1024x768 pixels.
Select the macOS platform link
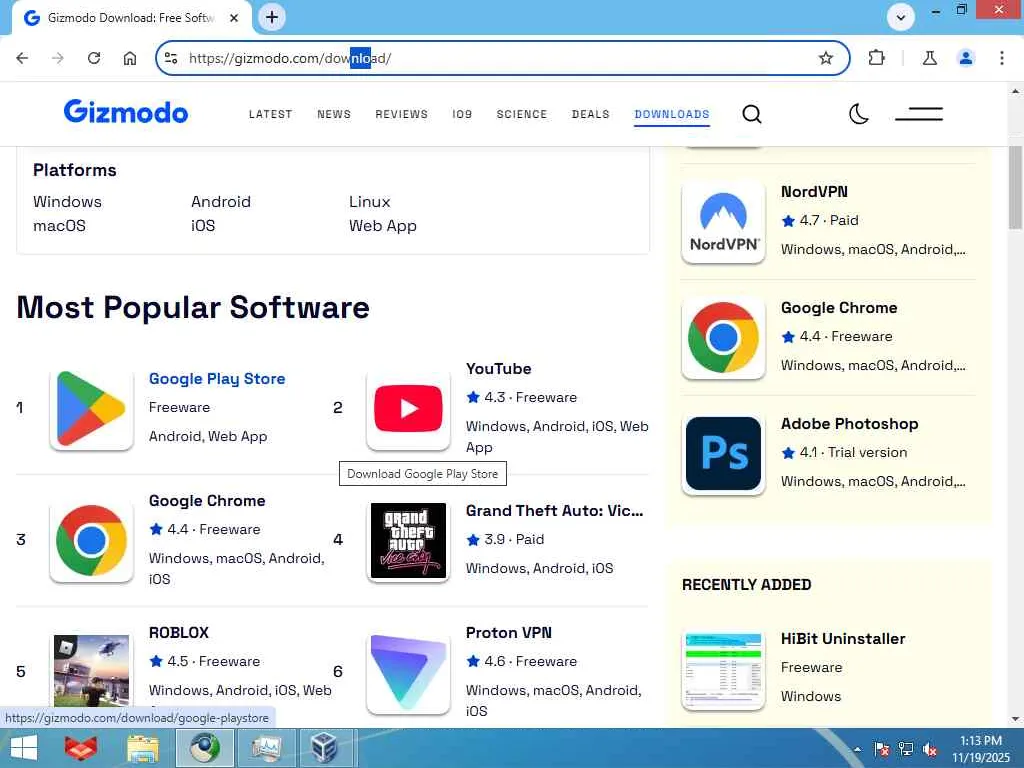point(59,226)
